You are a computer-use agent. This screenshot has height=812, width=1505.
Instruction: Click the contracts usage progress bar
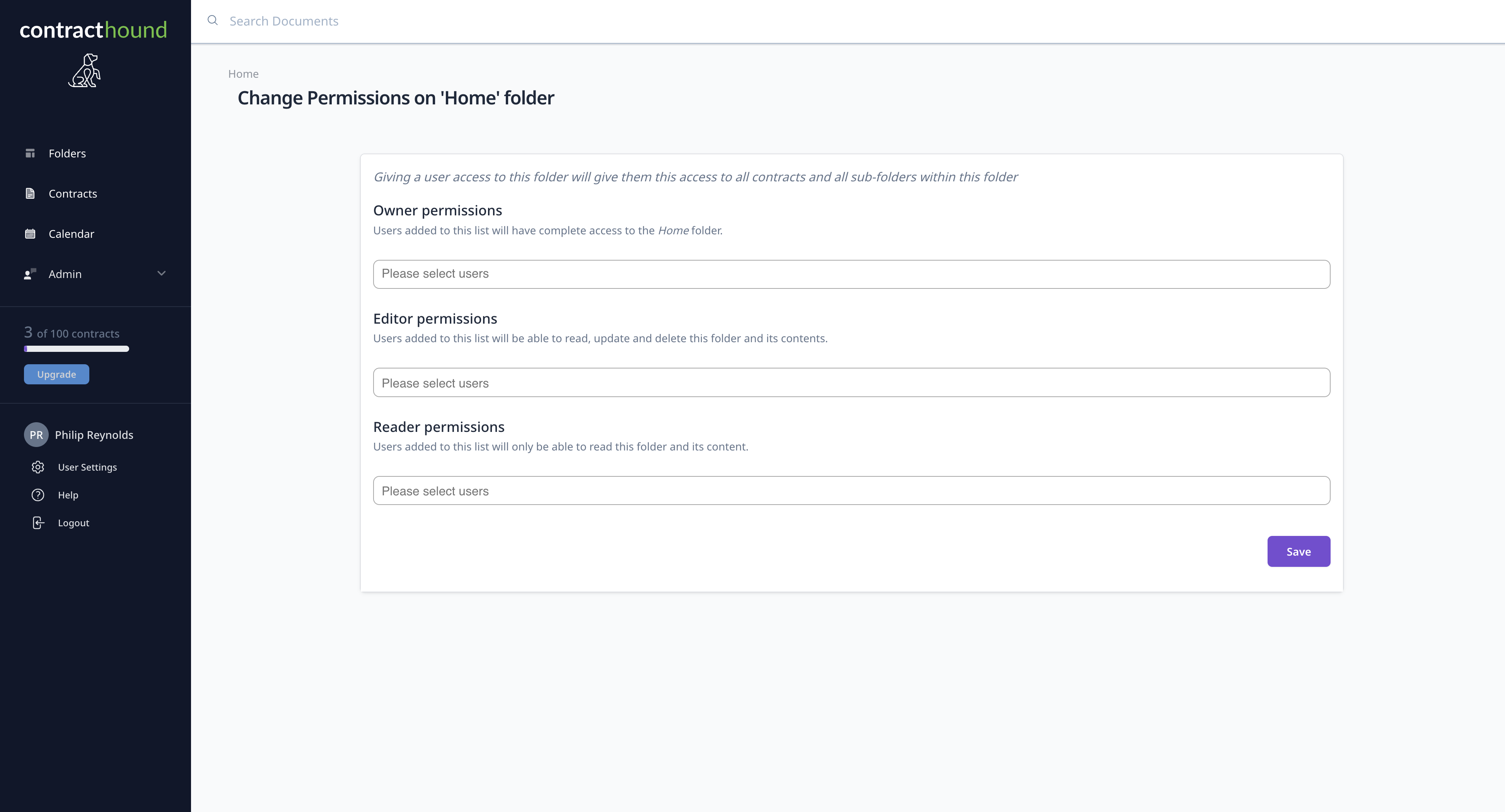pyautogui.click(x=77, y=349)
